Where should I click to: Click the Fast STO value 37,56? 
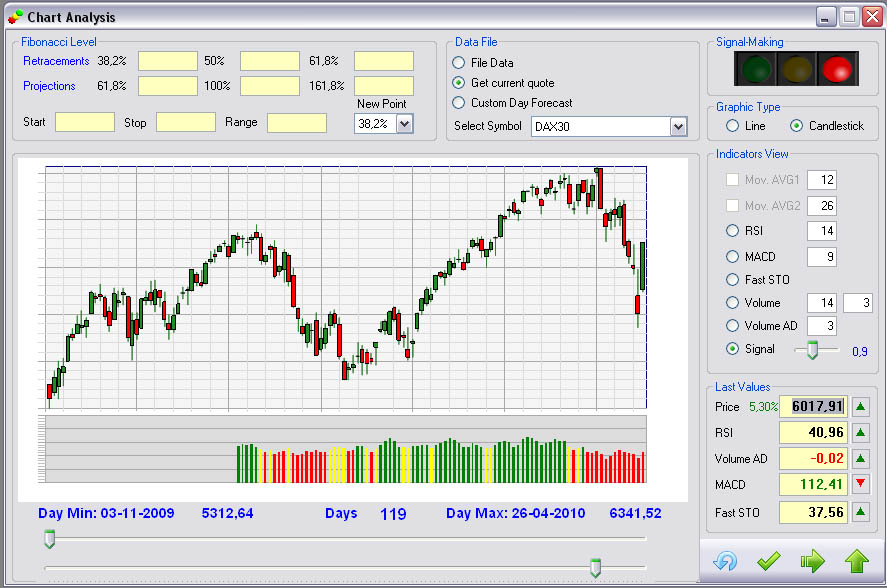(x=813, y=513)
